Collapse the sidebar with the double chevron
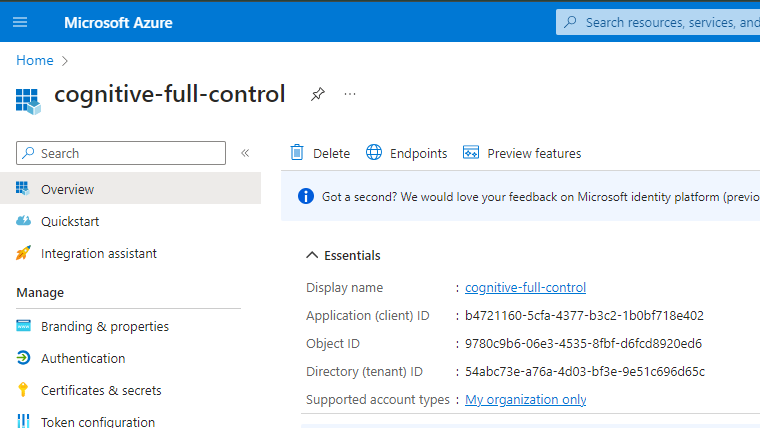 click(245, 153)
